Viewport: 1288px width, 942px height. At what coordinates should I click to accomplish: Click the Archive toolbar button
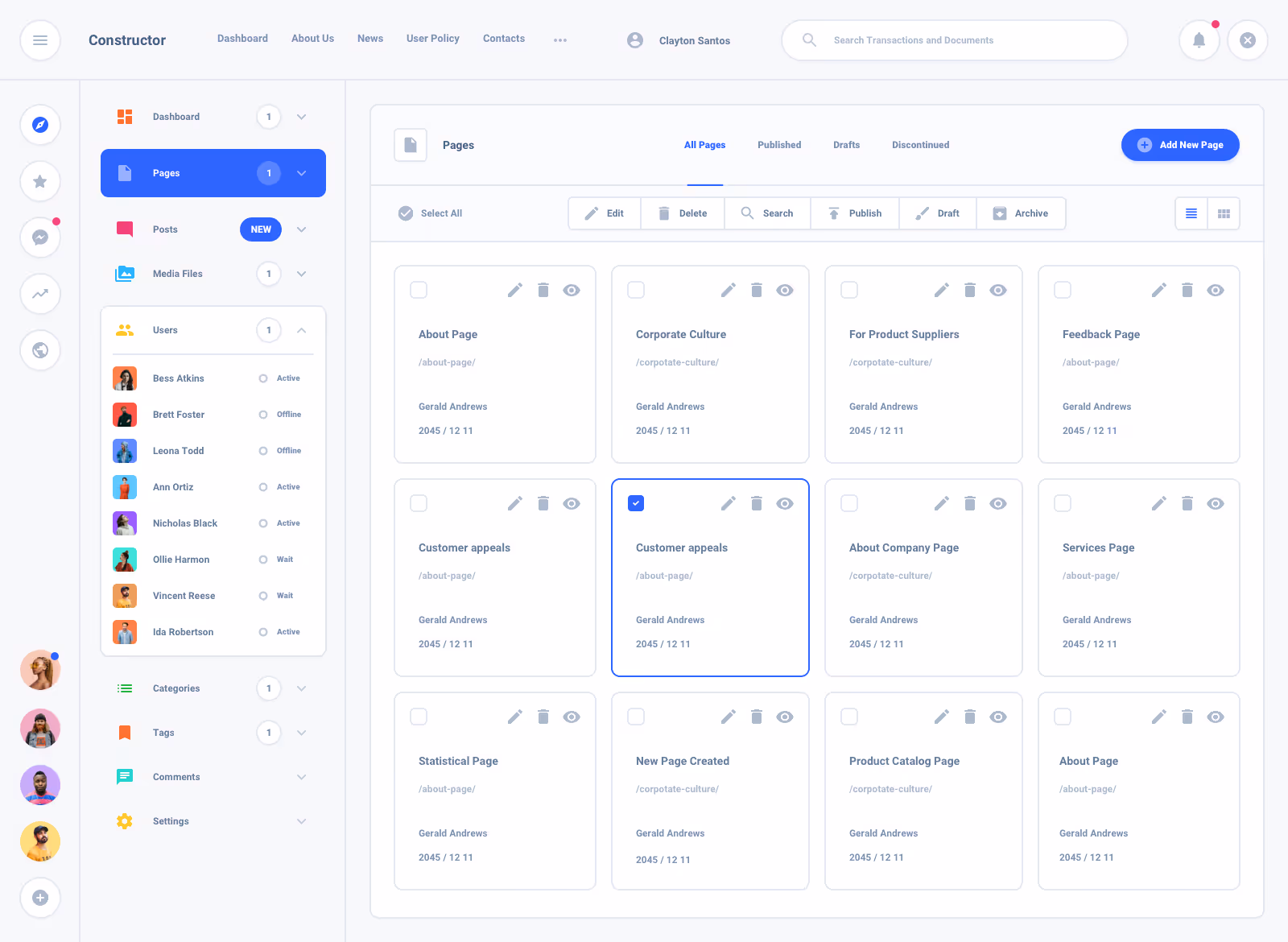tap(1021, 213)
